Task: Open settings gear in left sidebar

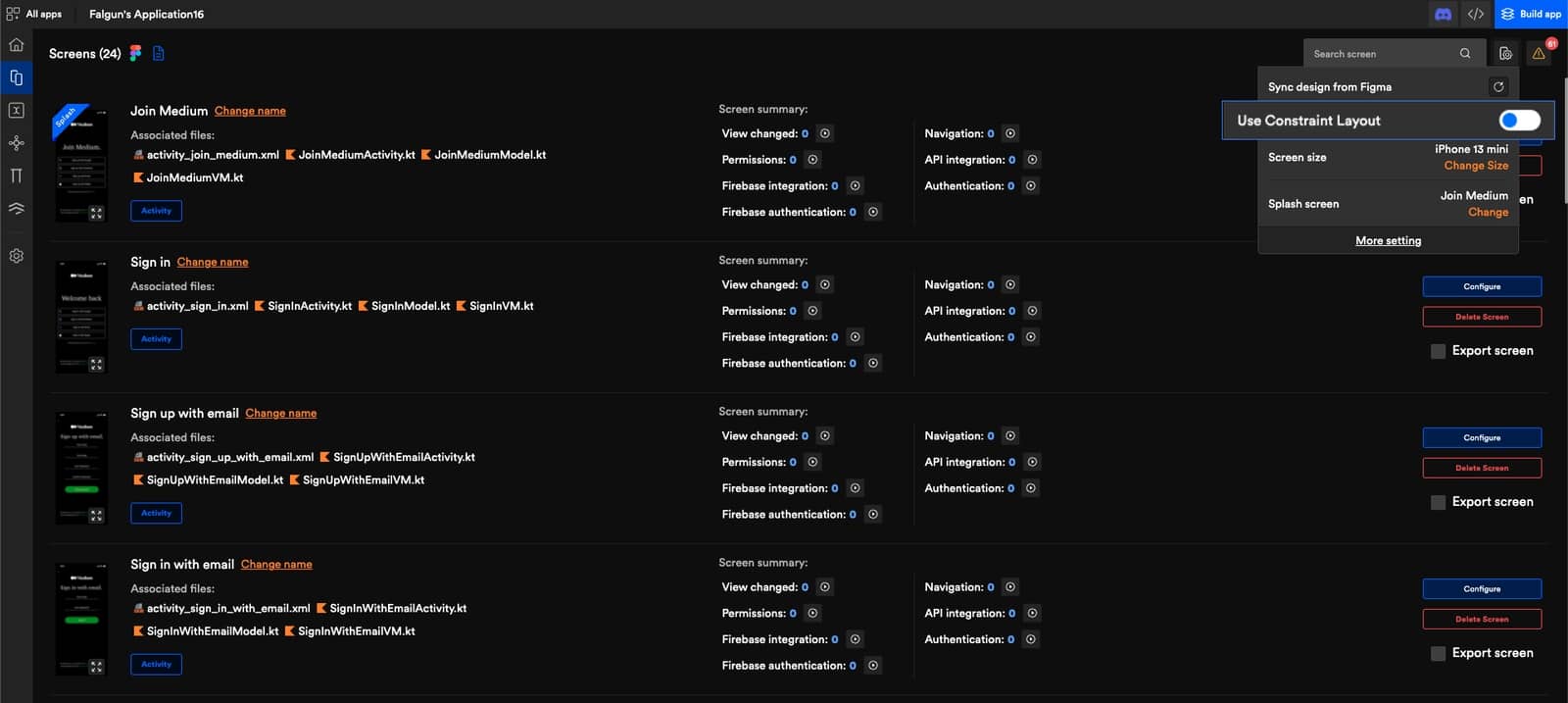Action: point(17,256)
